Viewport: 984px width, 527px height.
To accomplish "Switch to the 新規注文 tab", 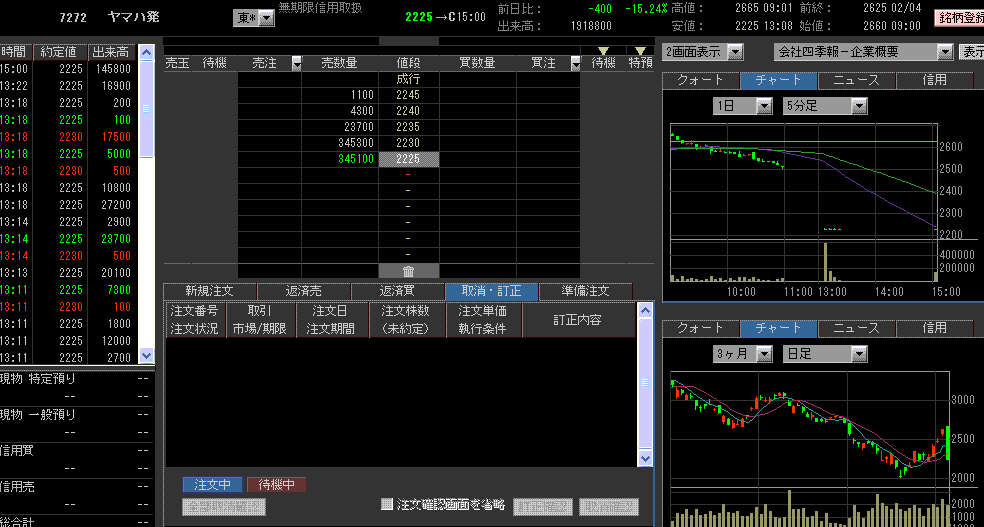I will tap(208, 291).
